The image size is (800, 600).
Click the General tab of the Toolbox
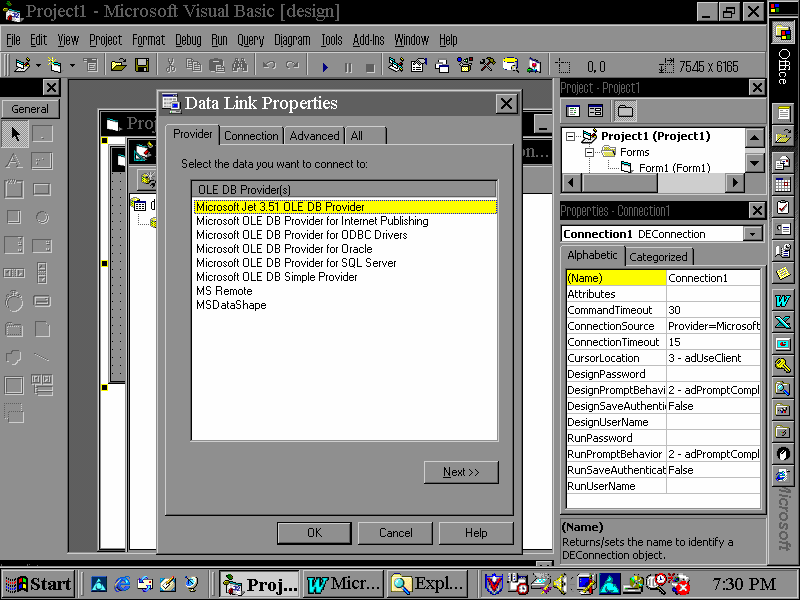coord(30,109)
